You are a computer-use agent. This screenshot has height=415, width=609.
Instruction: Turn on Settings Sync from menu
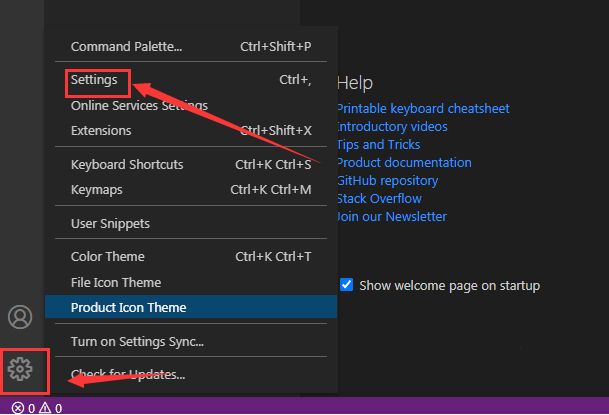click(137, 341)
